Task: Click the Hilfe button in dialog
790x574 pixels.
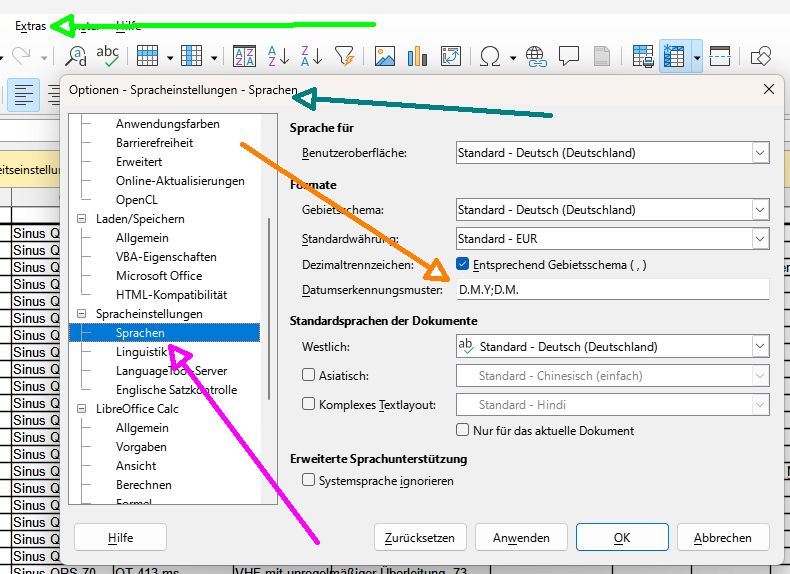Action: (120, 537)
